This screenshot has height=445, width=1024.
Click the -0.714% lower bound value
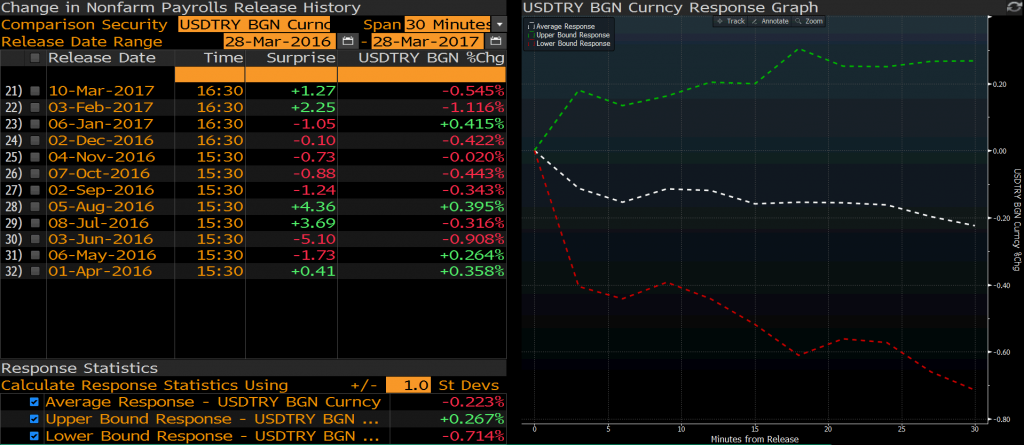[473, 436]
